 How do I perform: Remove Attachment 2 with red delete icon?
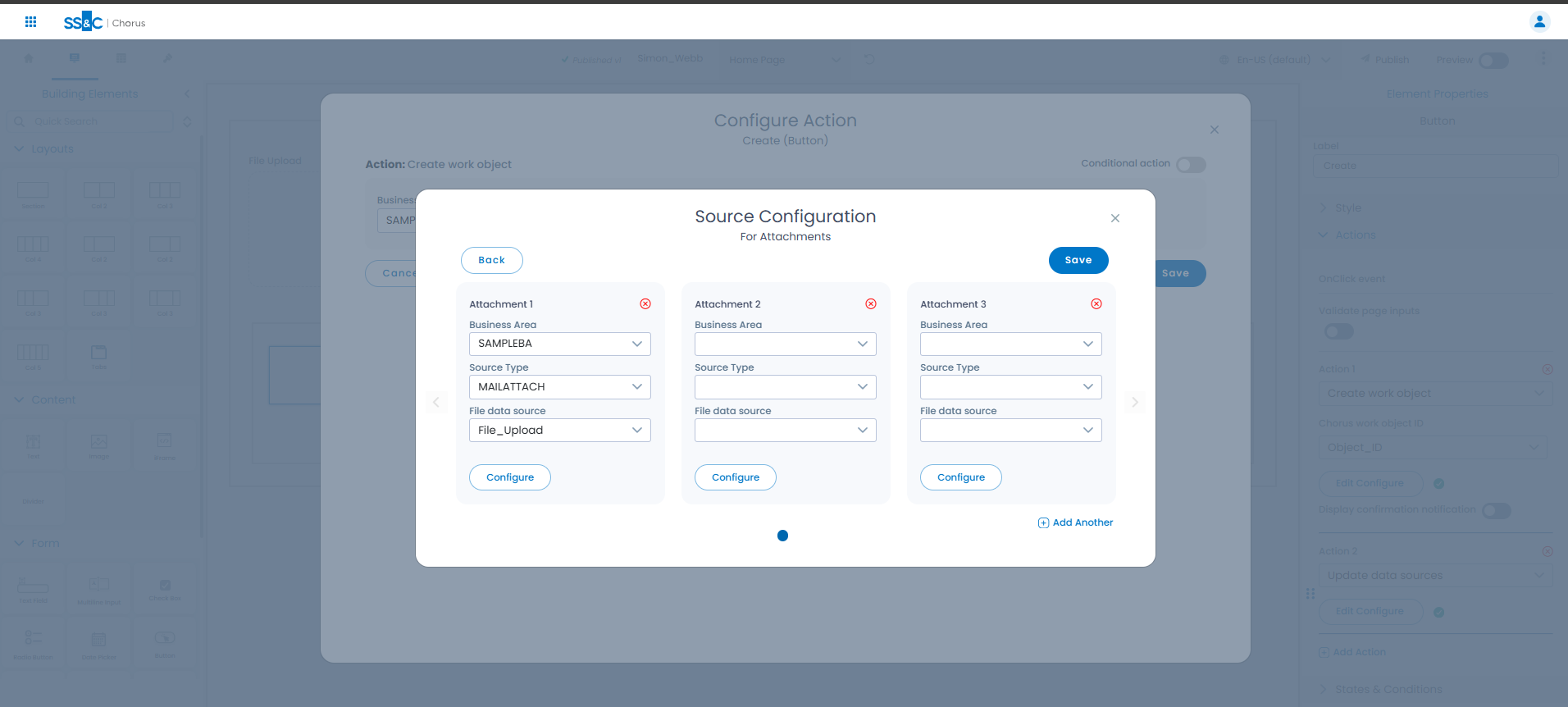[871, 303]
